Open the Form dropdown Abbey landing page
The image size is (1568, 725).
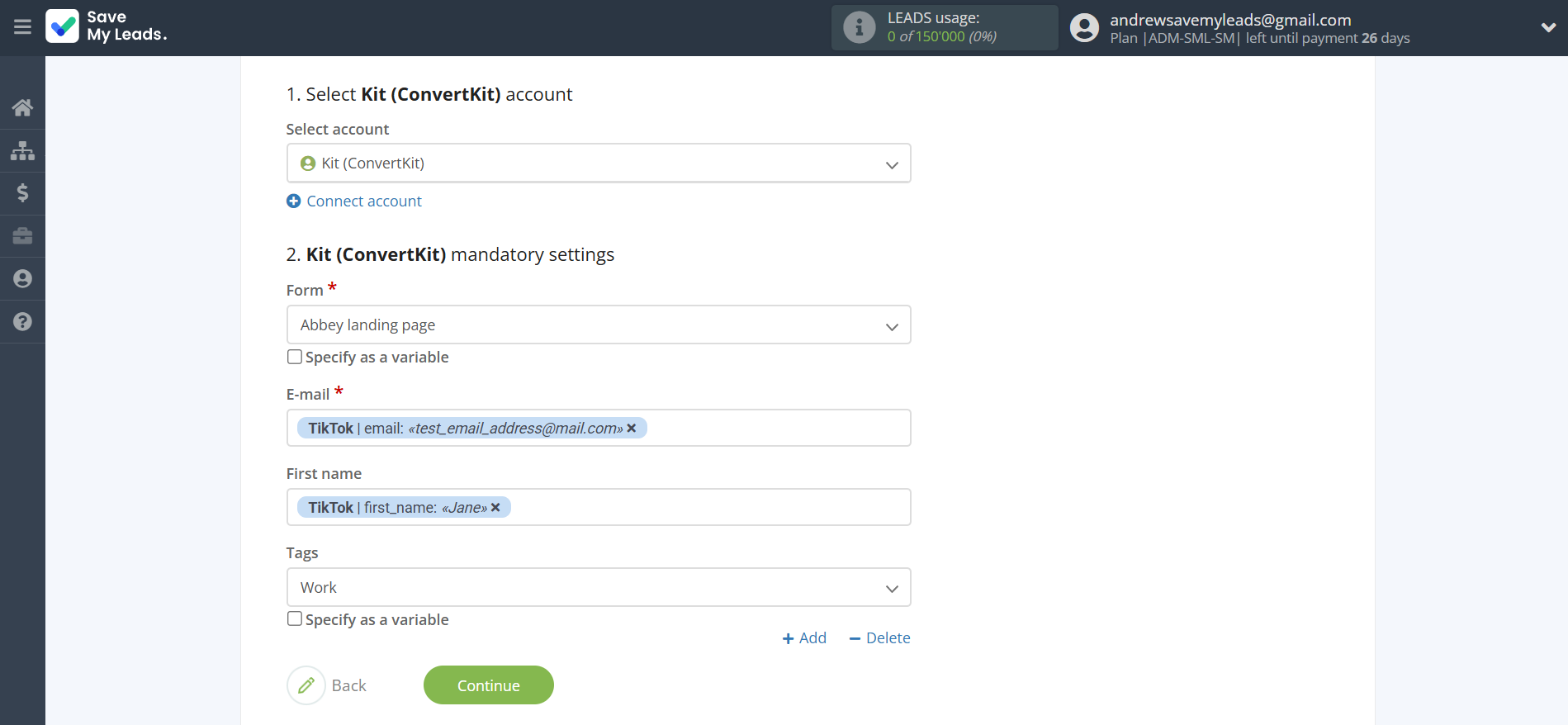(x=599, y=325)
